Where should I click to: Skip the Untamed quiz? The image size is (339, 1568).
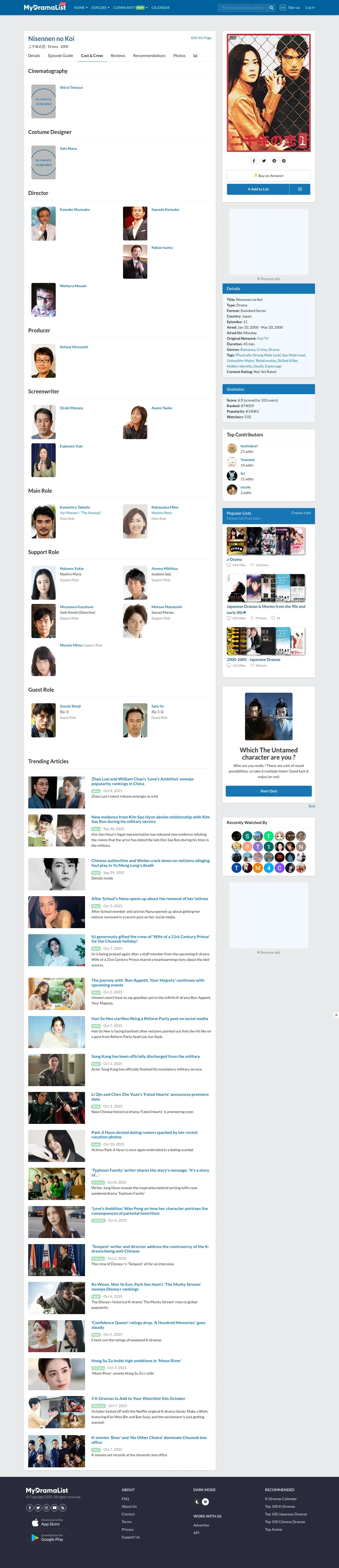312,806
